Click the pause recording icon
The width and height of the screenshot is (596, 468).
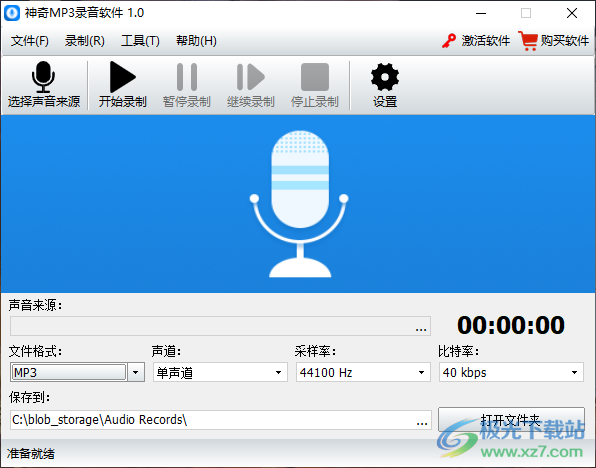point(187,77)
